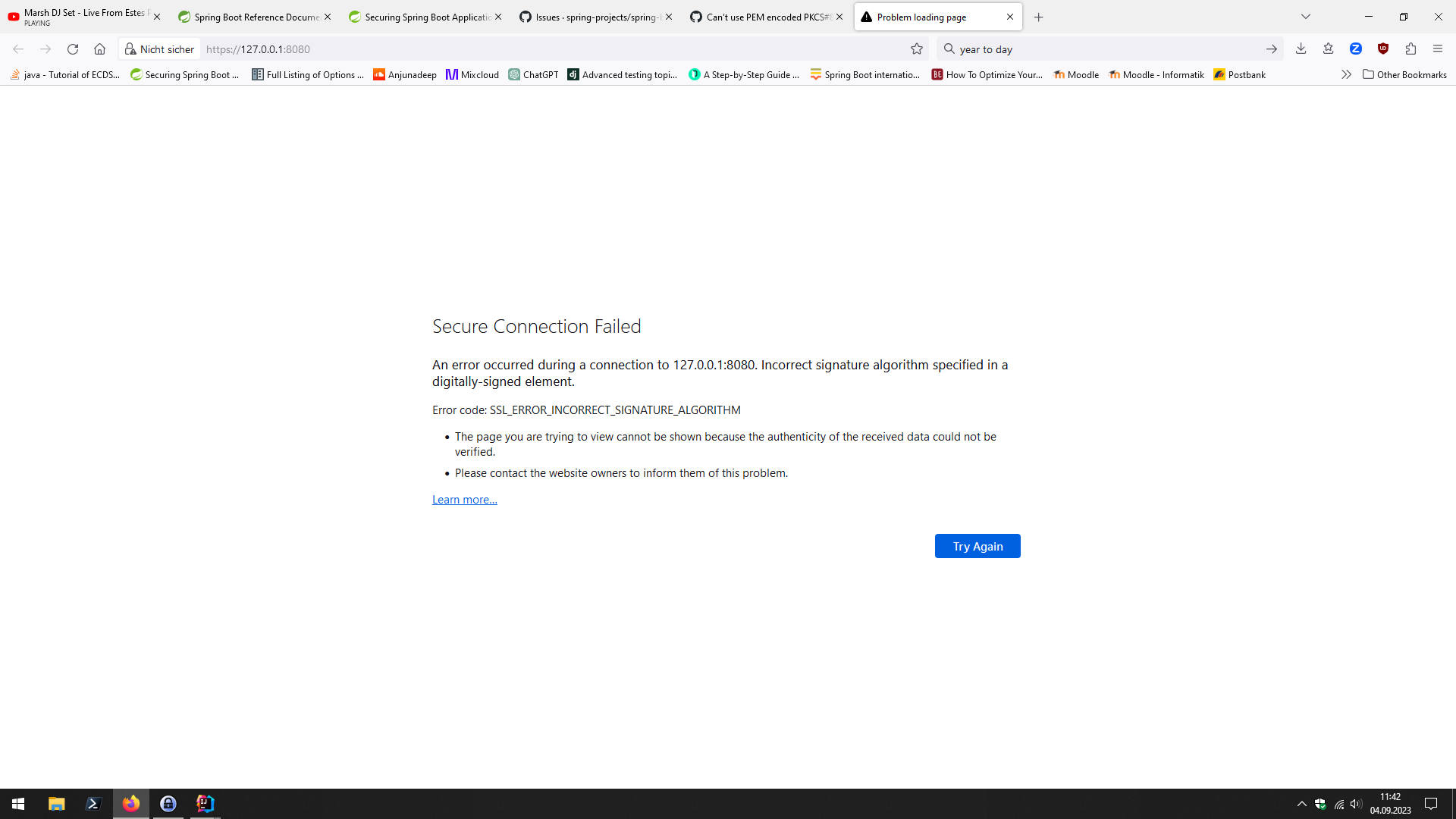Open the ChatGPT bookmark
Screen dimensions: 1456x819
(x=533, y=74)
